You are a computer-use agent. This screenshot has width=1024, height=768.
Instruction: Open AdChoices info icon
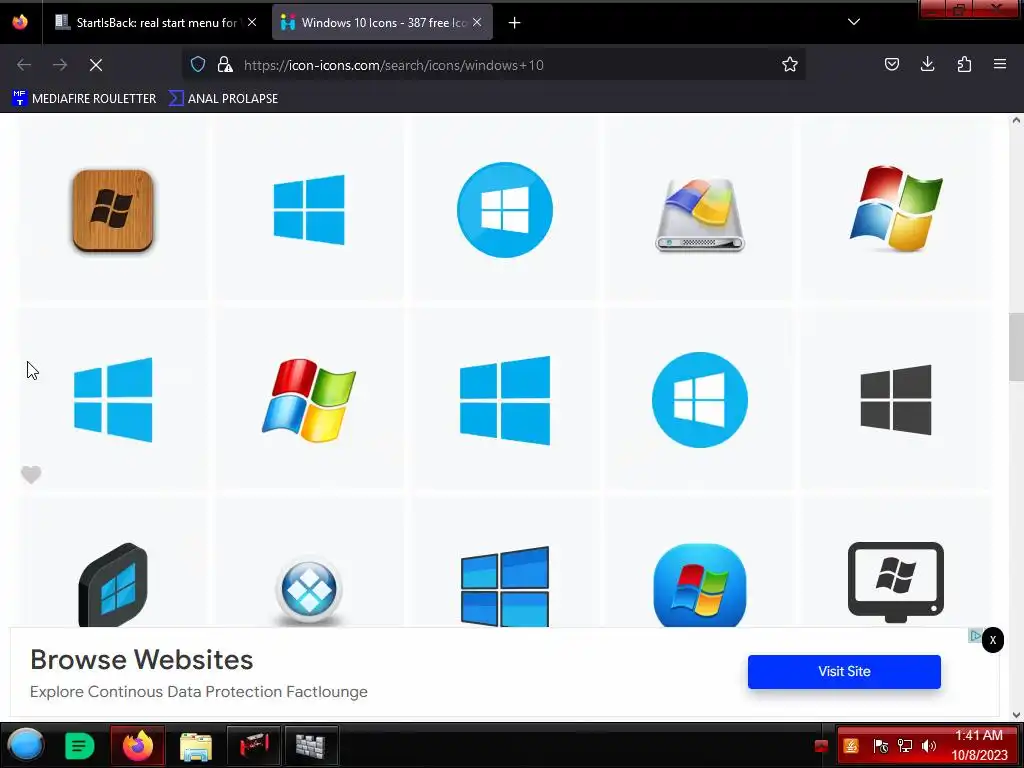pos(975,635)
